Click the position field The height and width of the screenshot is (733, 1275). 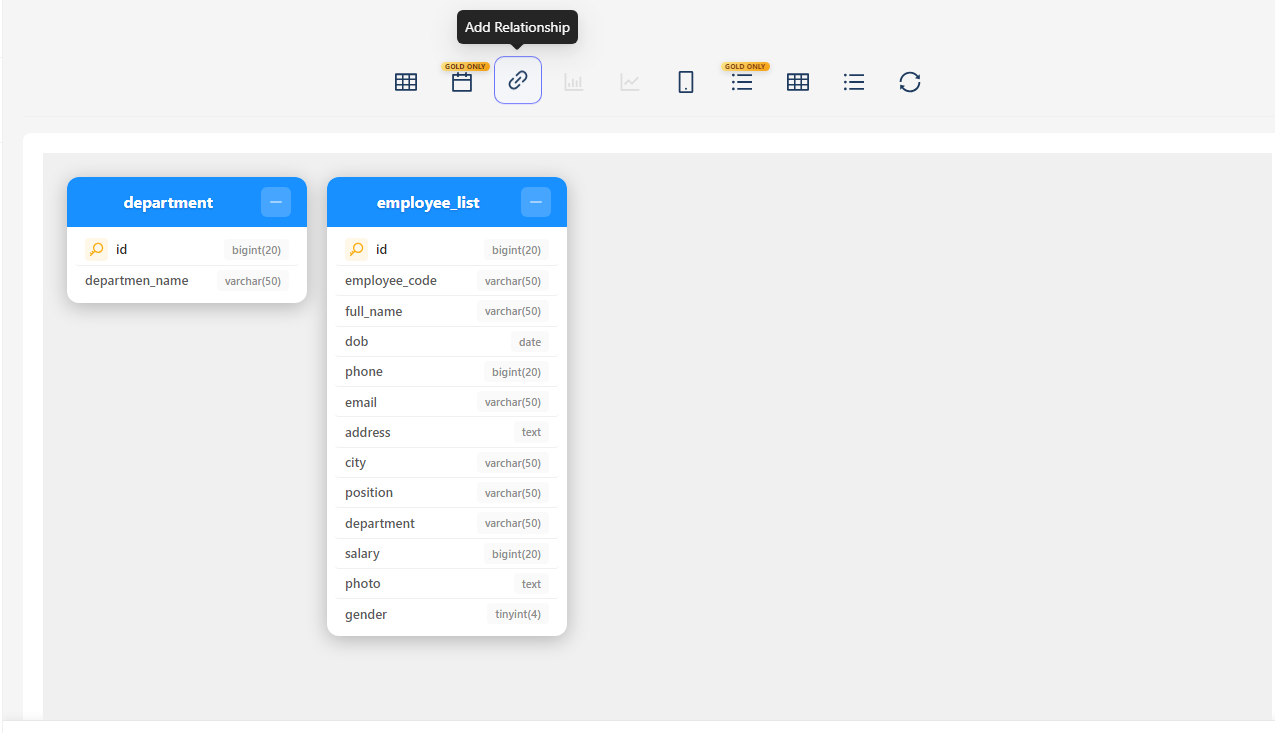point(447,493)
